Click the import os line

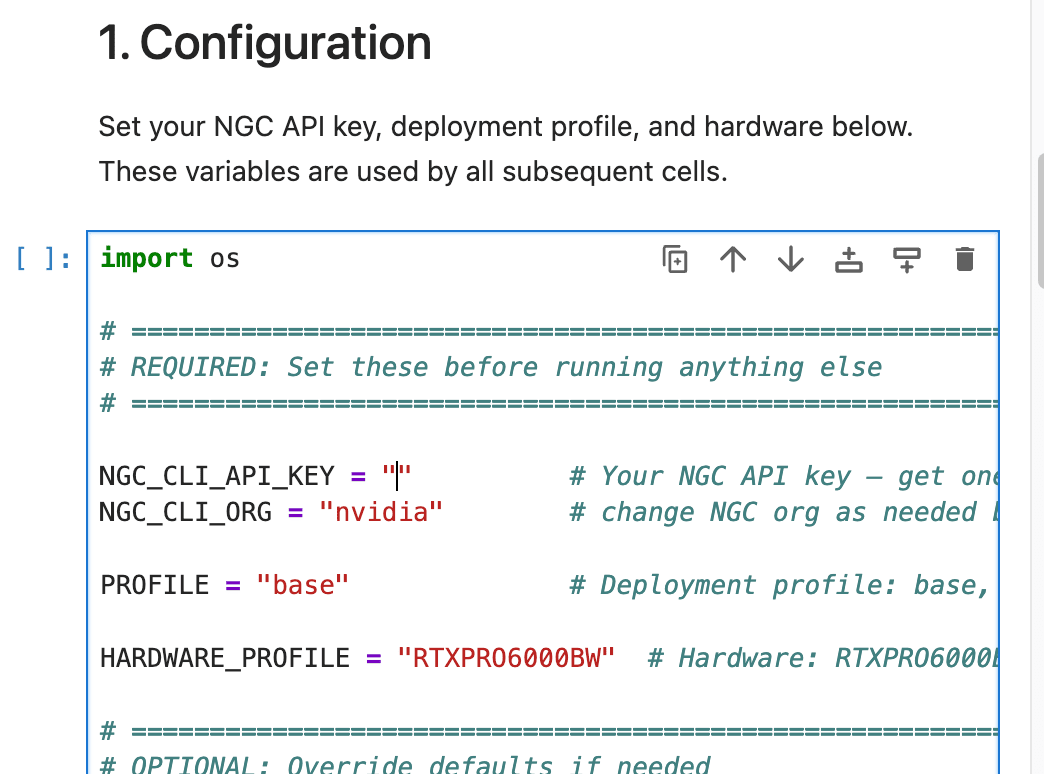point(170,258)
